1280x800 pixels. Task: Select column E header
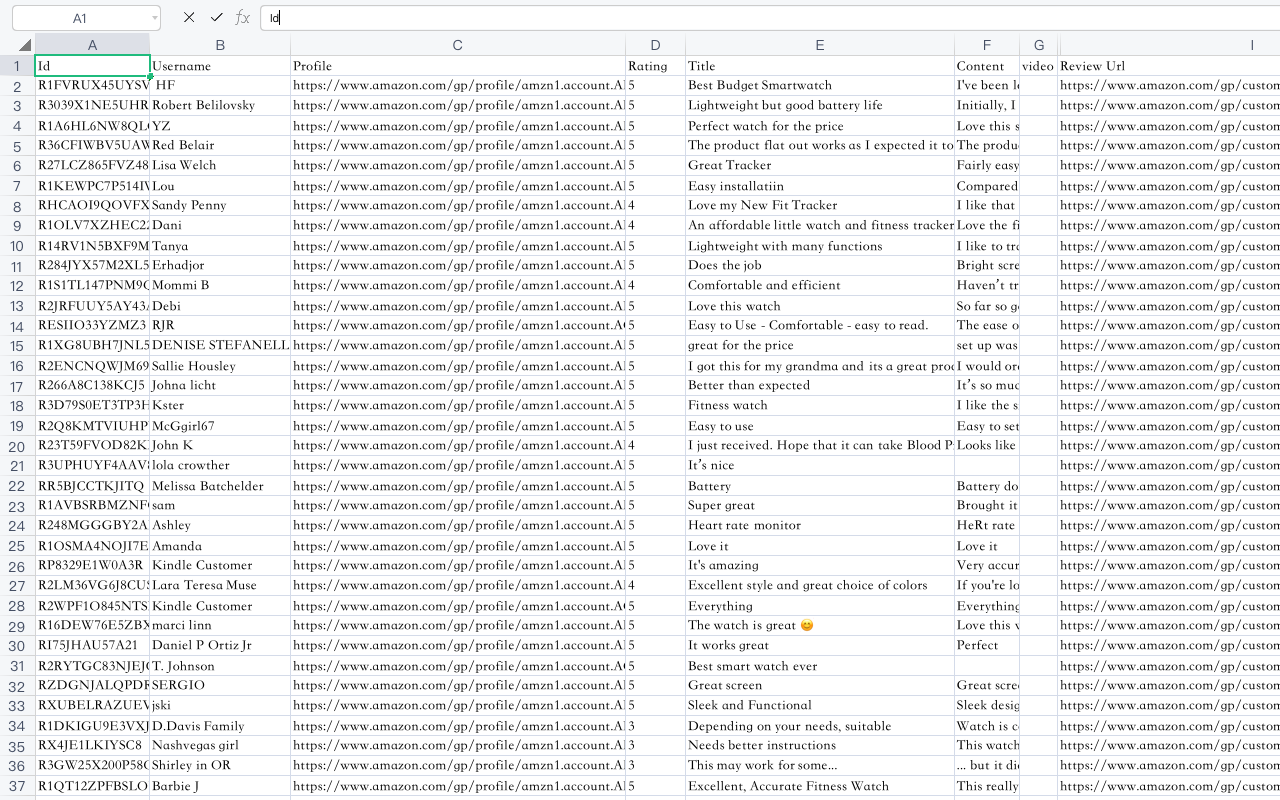(819, 45)
